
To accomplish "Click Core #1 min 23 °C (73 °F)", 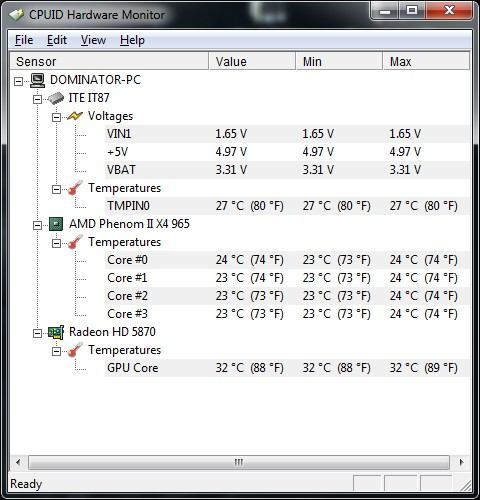I will coord(337,278).
